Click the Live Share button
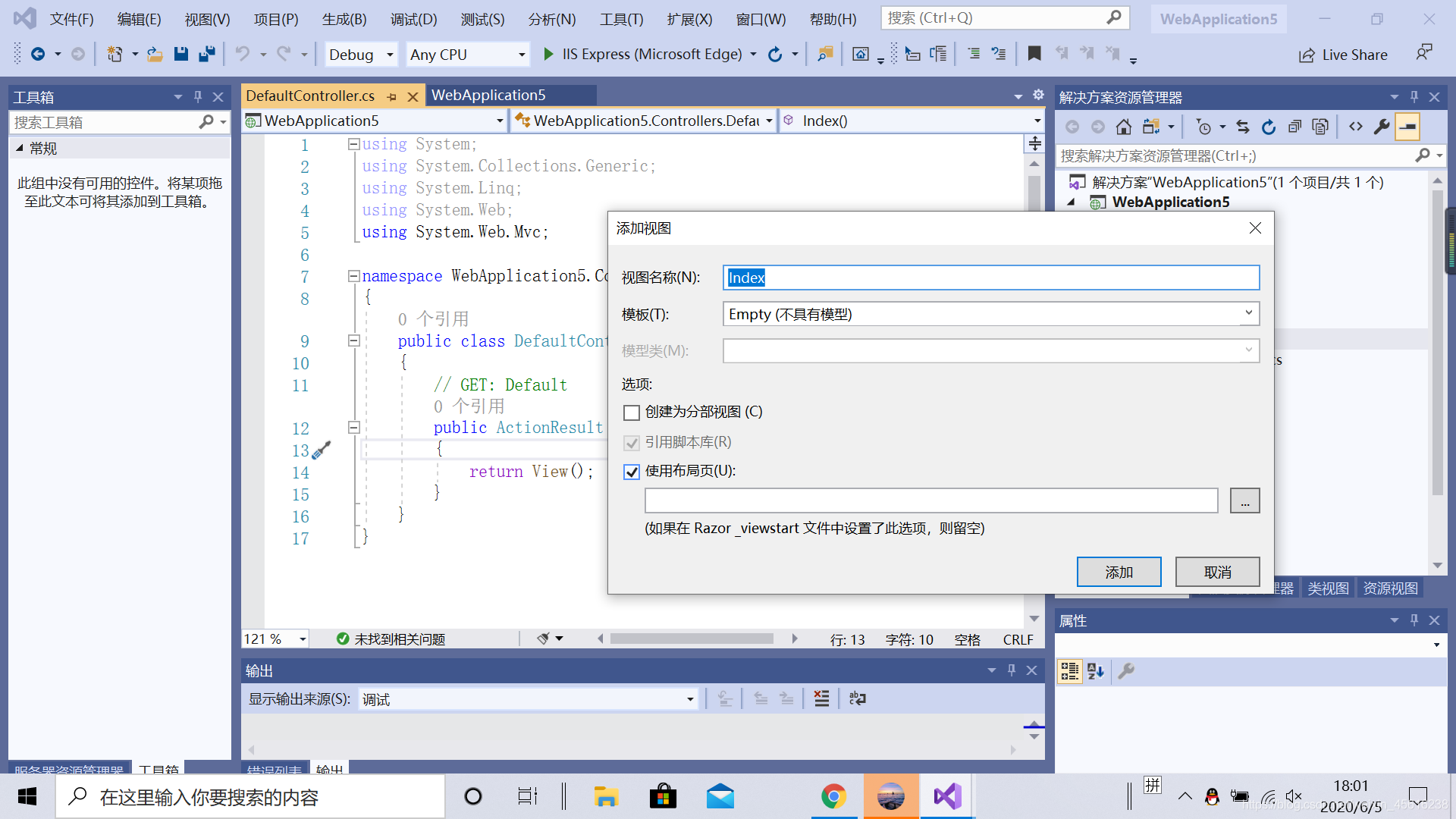The height and width of the screenshot is (819, 1456). pos(1343,55)
